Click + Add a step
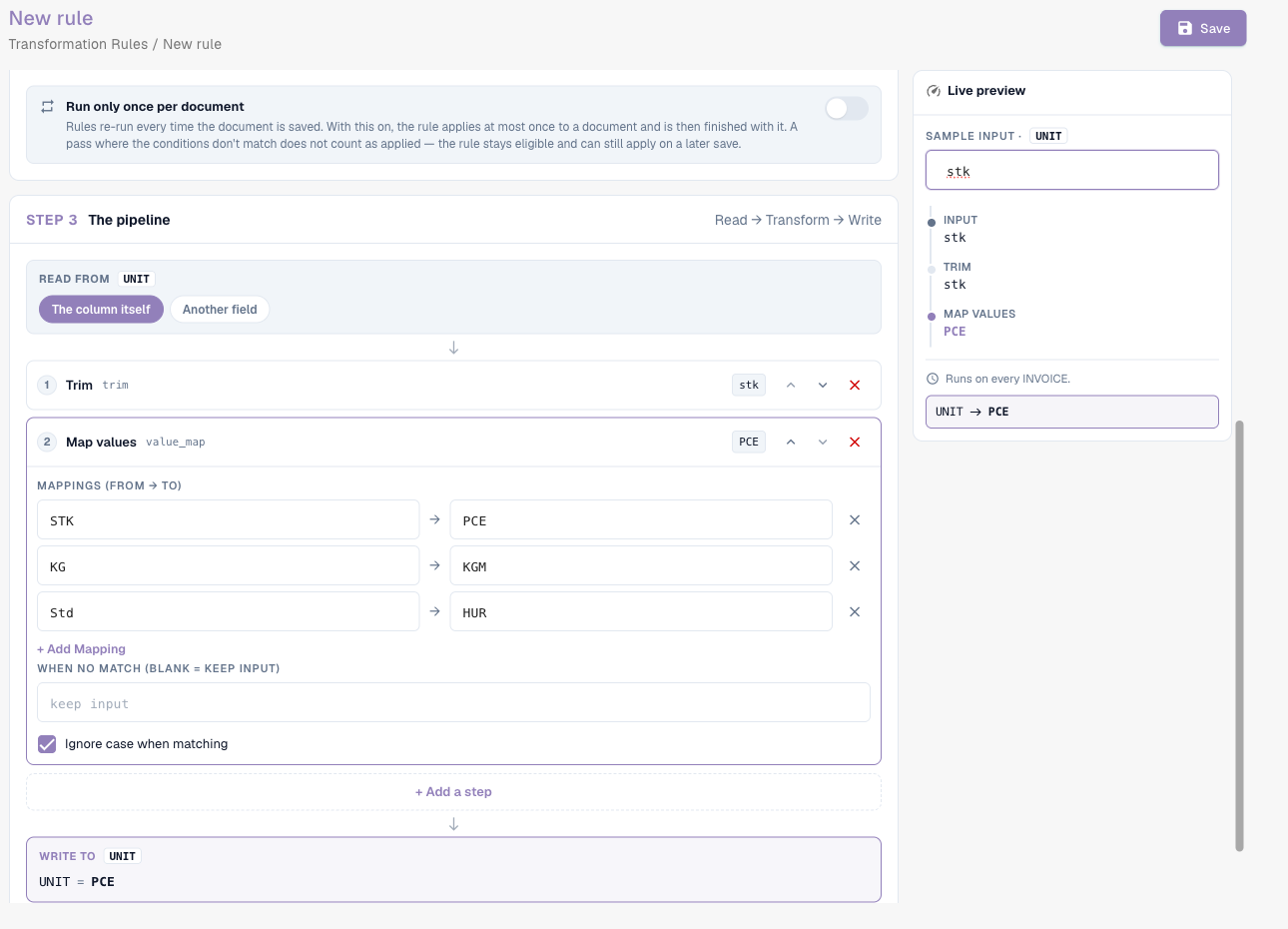Image resolution: width=1288 pixels, height=929 pixels. 453,792
